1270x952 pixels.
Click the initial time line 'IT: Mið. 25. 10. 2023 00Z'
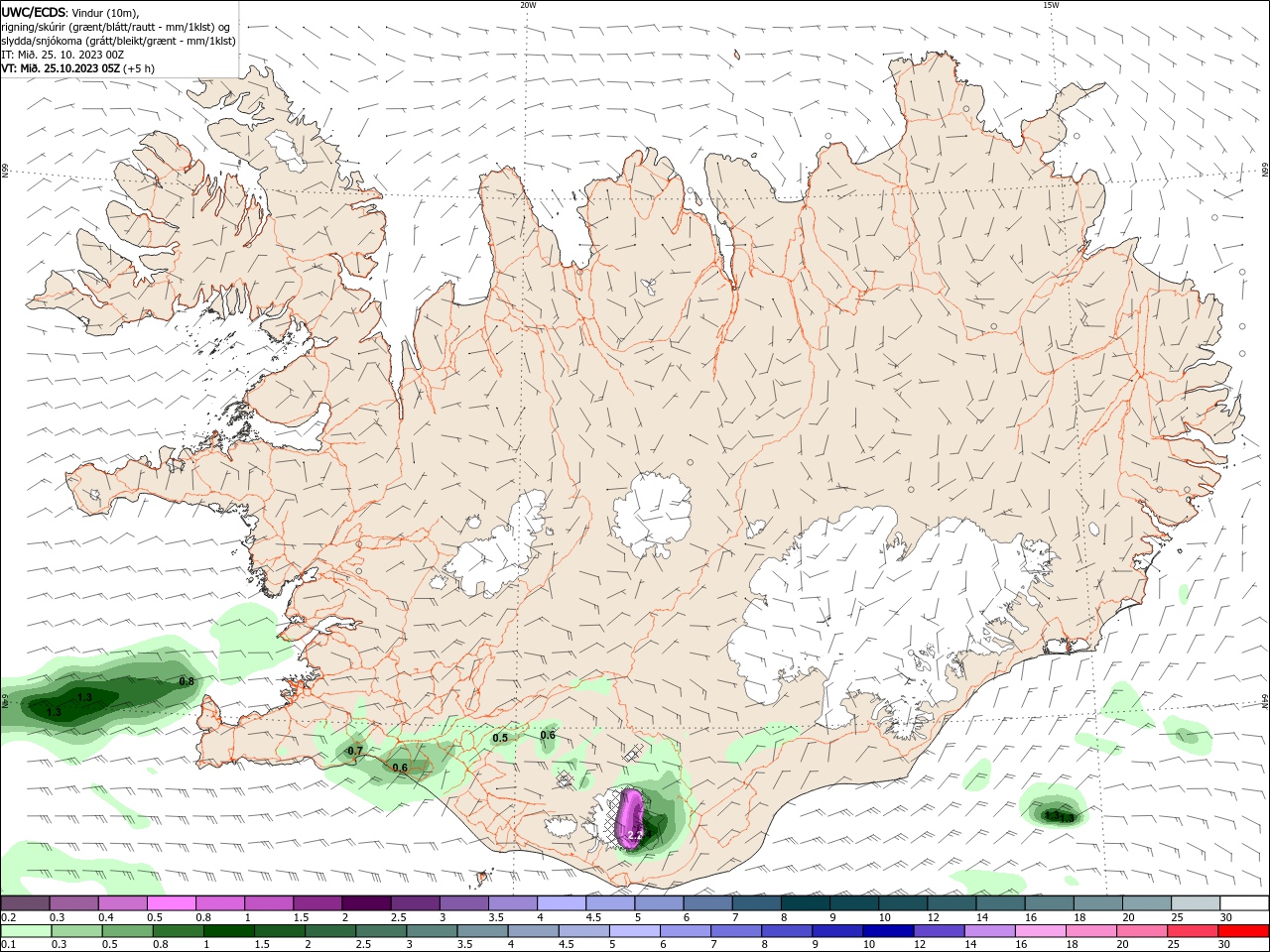pyautogui.click(x=63, y=55)
